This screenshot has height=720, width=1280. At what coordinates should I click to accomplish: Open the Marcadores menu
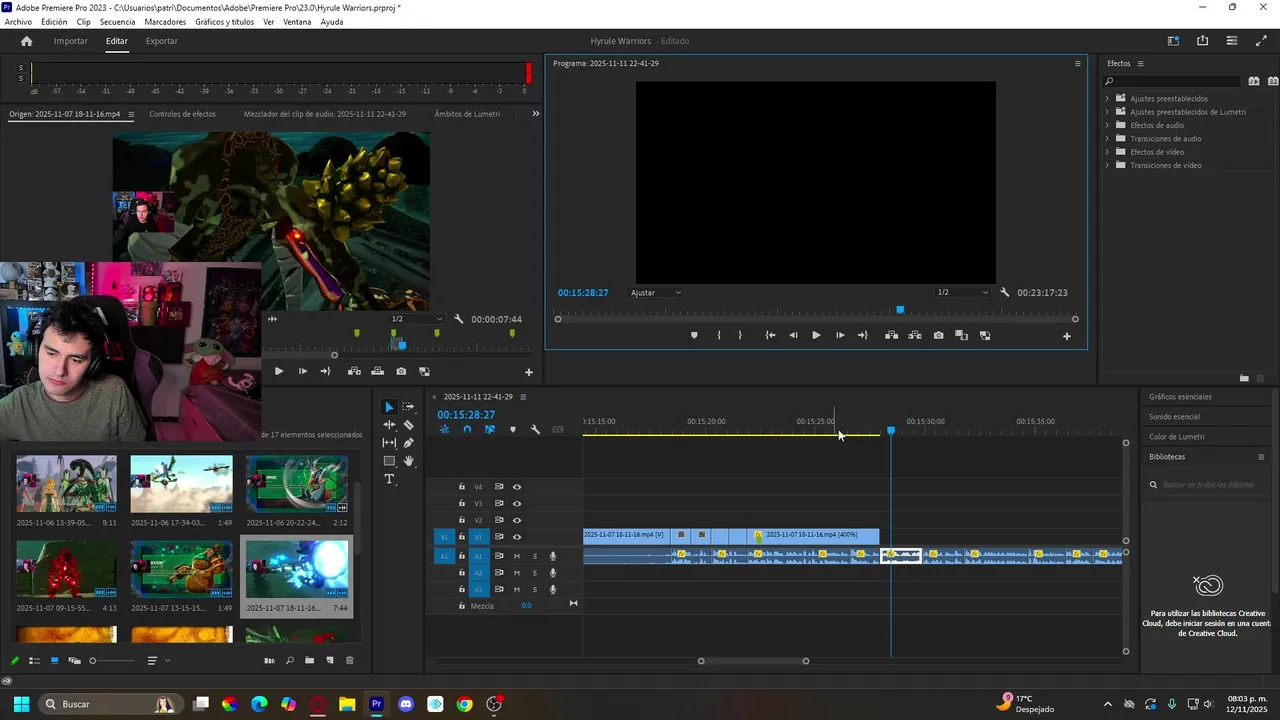(x=165, y=22)
